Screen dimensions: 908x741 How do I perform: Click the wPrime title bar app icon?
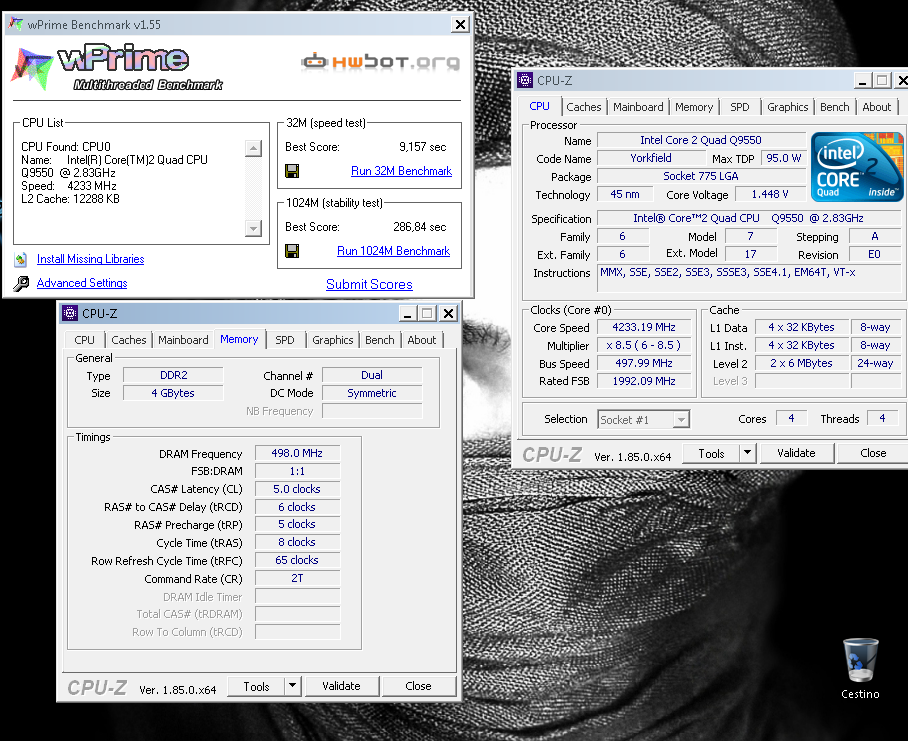pos(16,24)
